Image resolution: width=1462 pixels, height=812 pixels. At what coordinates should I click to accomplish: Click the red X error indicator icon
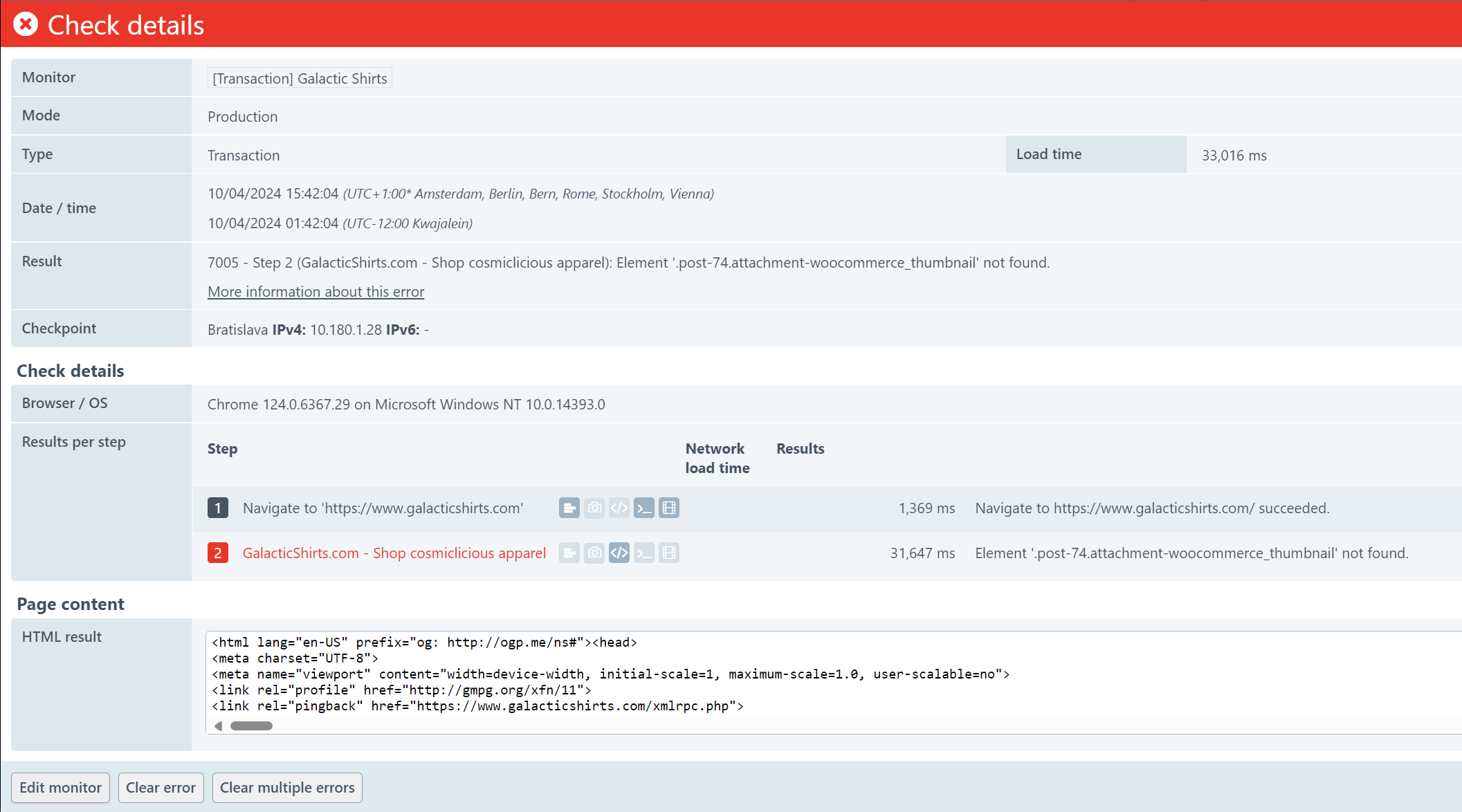pos(27,25)
